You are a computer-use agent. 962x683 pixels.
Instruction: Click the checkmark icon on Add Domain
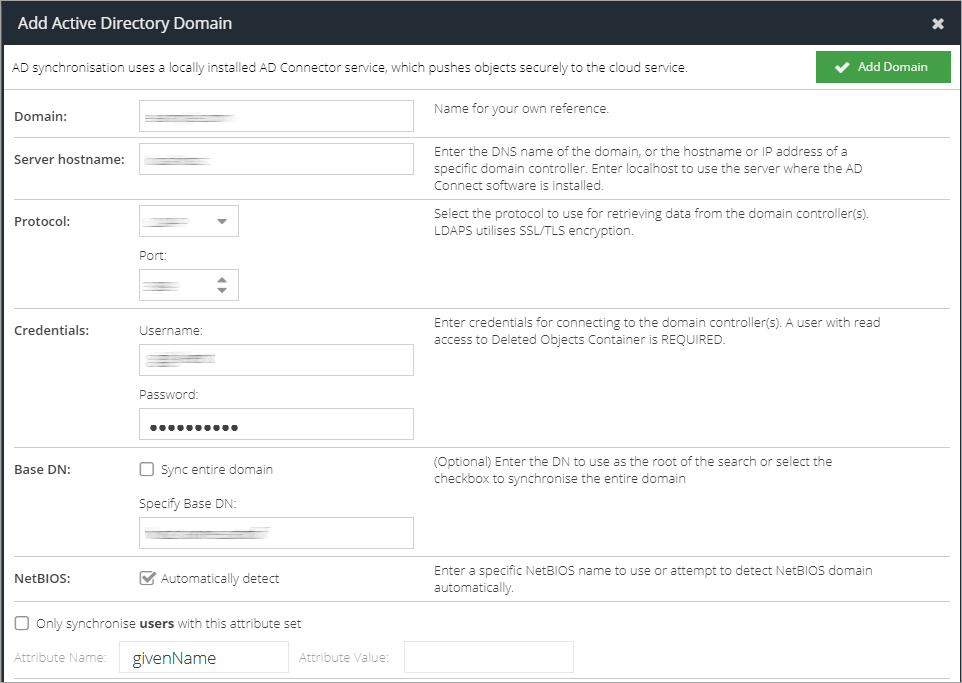(x=842, y=67)
